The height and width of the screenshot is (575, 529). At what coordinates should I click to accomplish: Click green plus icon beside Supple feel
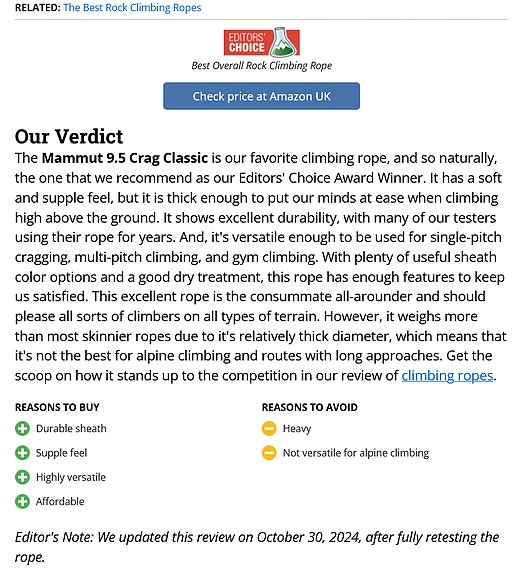(x=22, y=453)
